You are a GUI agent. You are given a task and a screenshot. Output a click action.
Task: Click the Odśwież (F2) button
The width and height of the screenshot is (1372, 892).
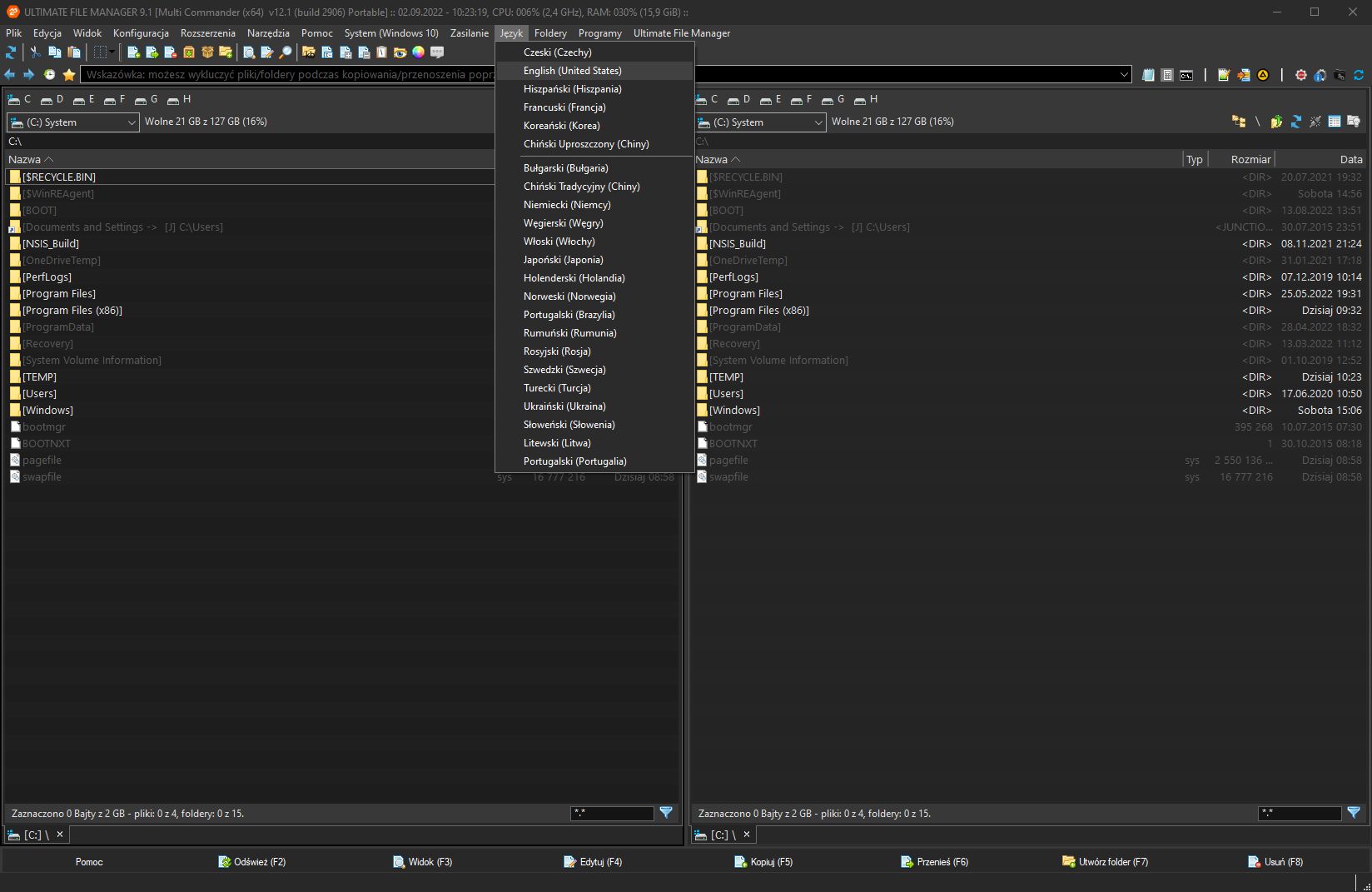coord(252,862)
